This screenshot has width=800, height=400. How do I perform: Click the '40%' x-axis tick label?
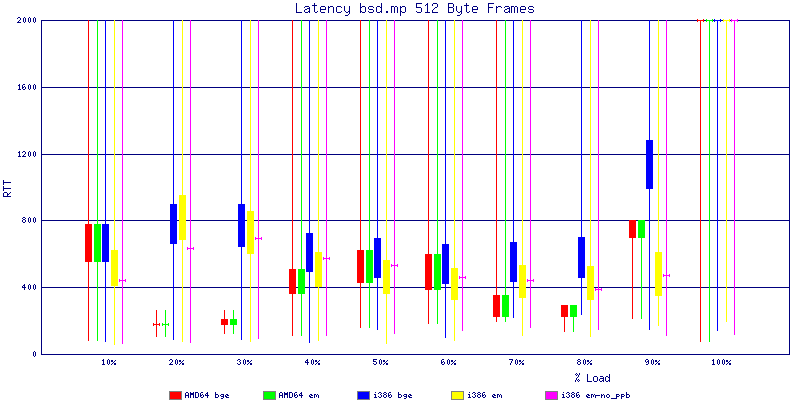click(312, 362)
